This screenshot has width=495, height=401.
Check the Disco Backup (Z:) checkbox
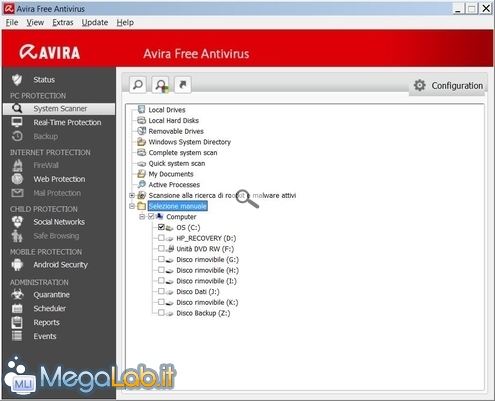(x=161, y=313)
